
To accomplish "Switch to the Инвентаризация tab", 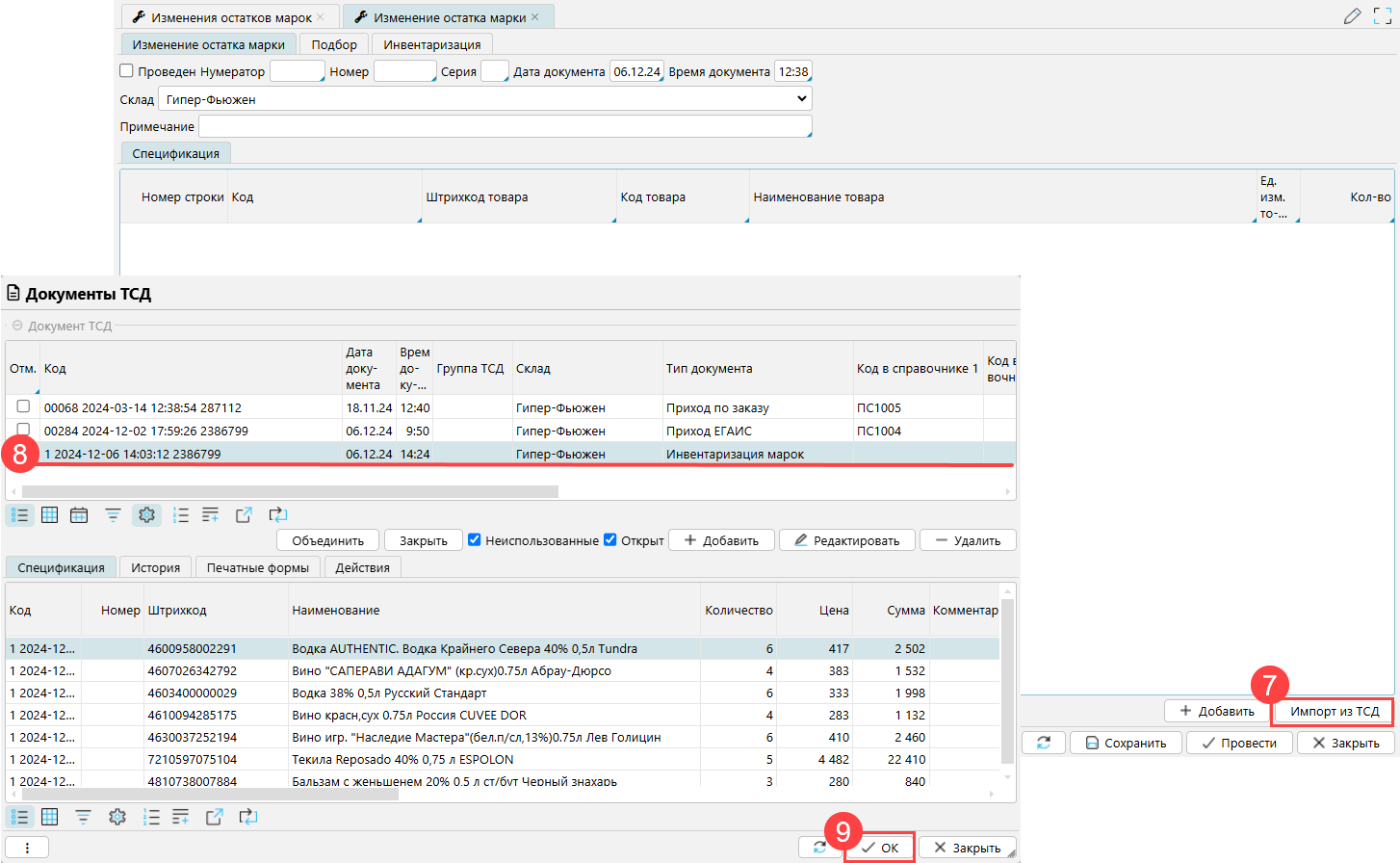I will pyautogui.click(x=431, y=44).
